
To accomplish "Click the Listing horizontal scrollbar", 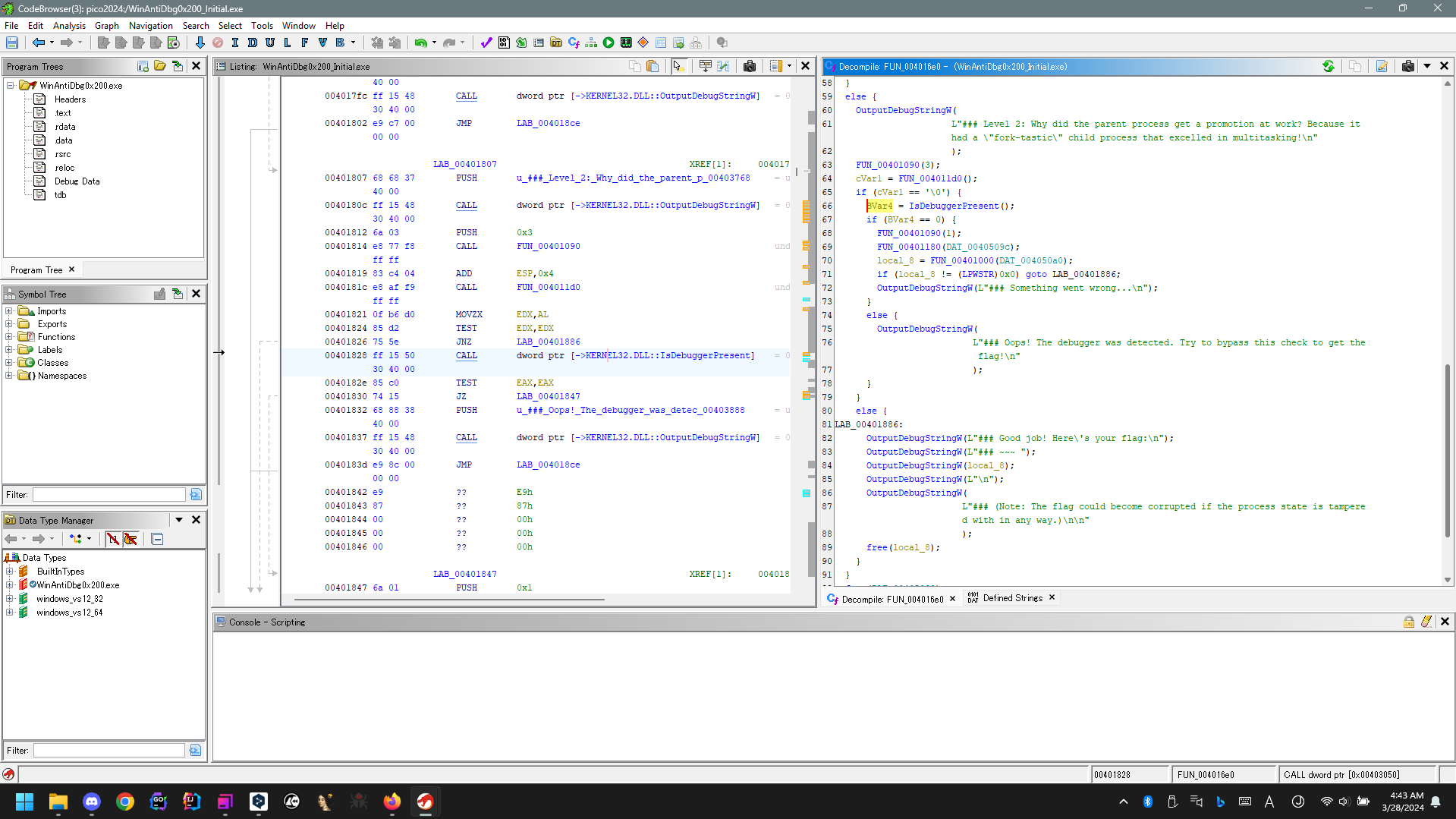I will click(449, 600).
